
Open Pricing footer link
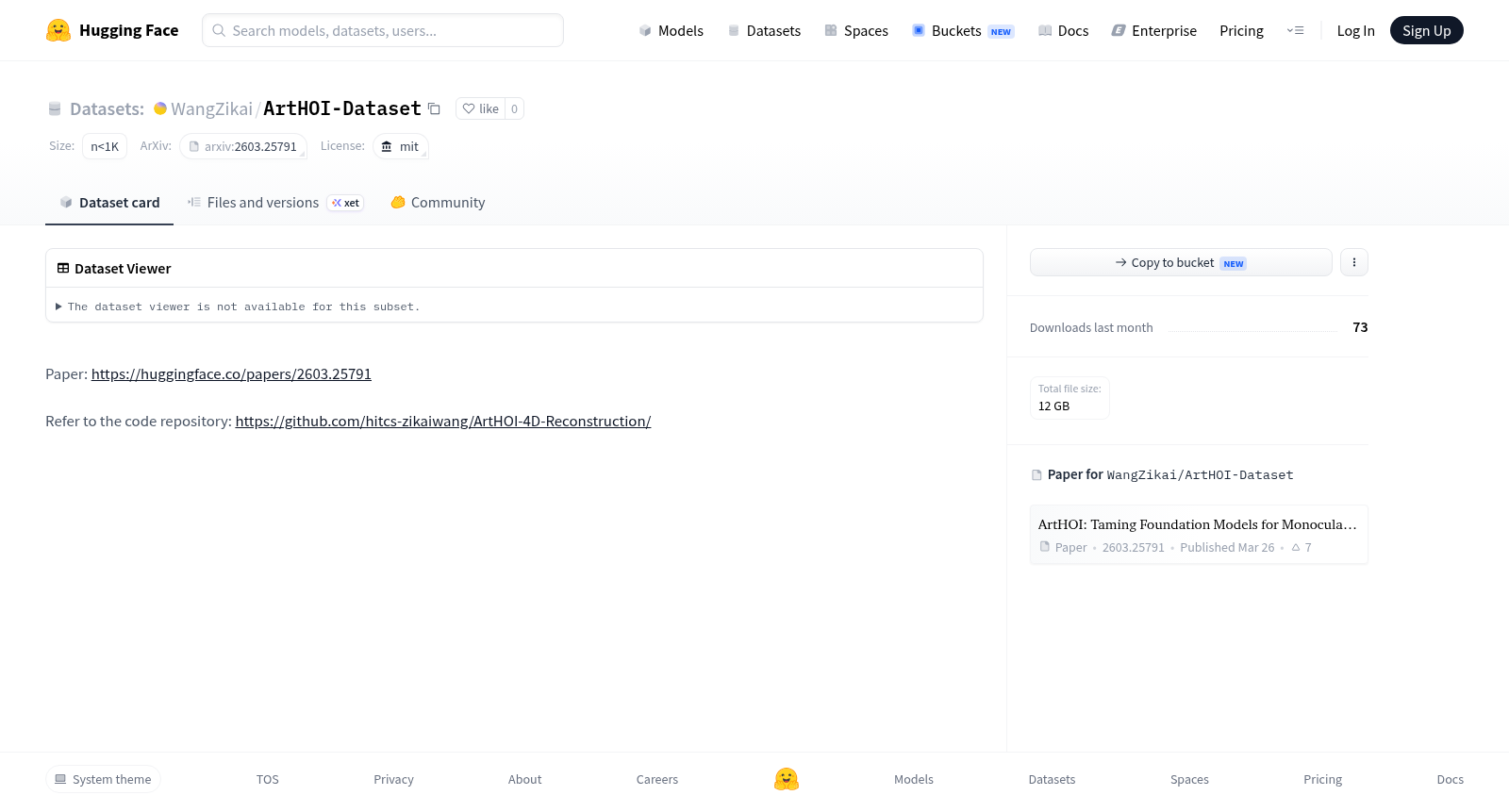pos(1322,779)
